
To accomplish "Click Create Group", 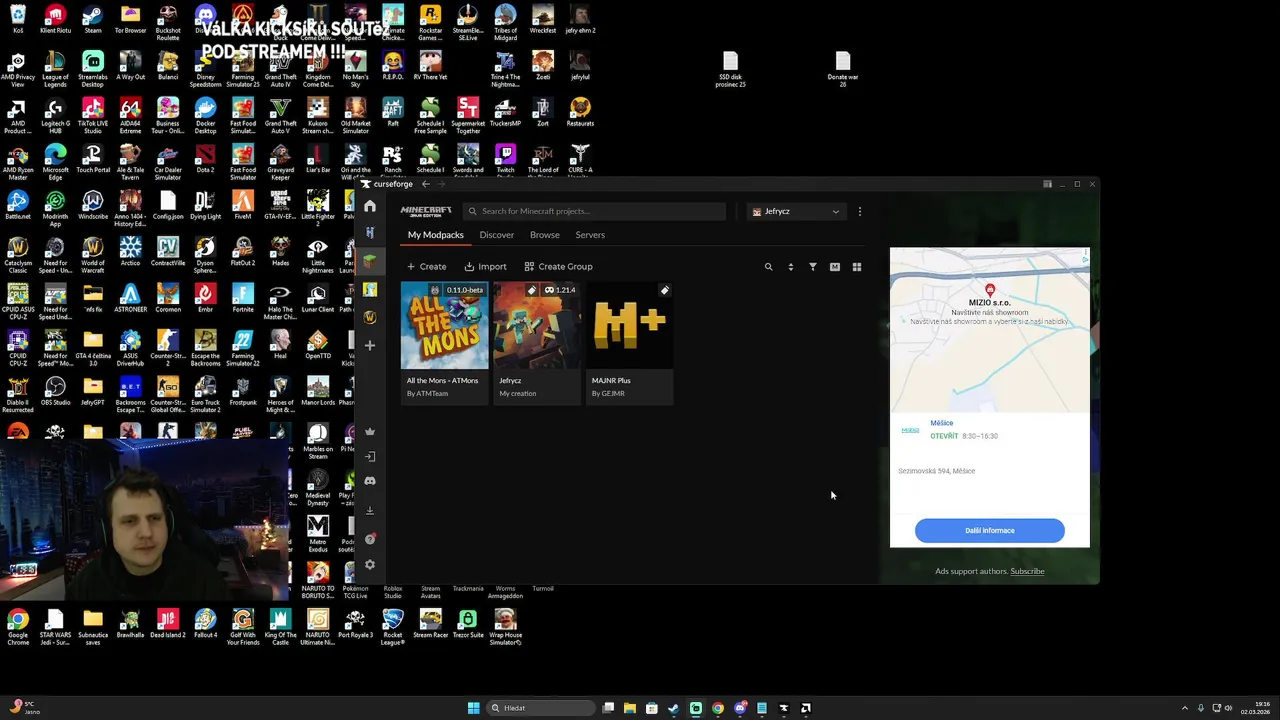I will [558, 267].
